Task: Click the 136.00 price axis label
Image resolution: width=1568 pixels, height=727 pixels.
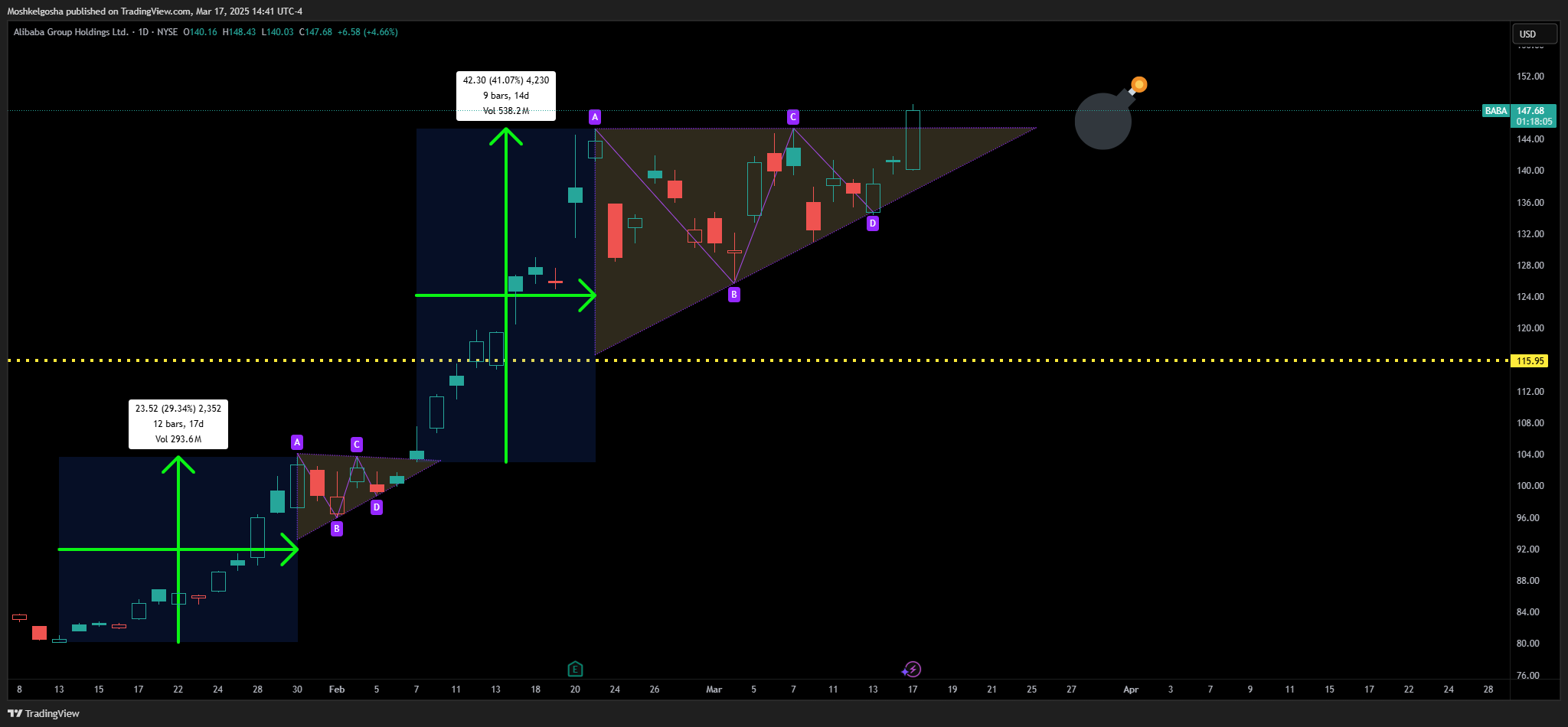Action: pos(1530,203)
